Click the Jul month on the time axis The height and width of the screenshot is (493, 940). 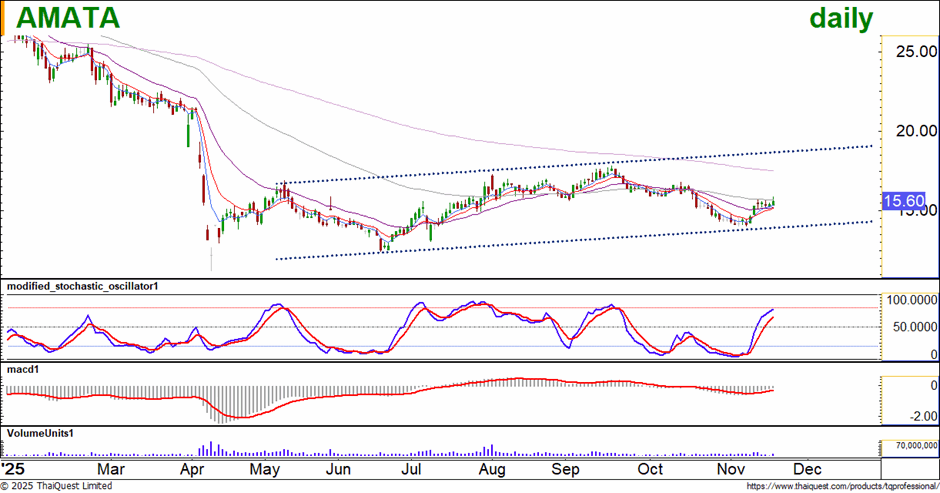410,468
